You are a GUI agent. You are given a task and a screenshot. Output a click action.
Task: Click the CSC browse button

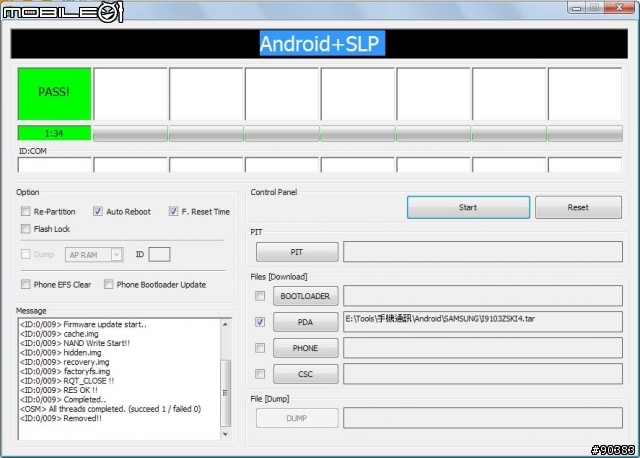(x=306, y=374)
